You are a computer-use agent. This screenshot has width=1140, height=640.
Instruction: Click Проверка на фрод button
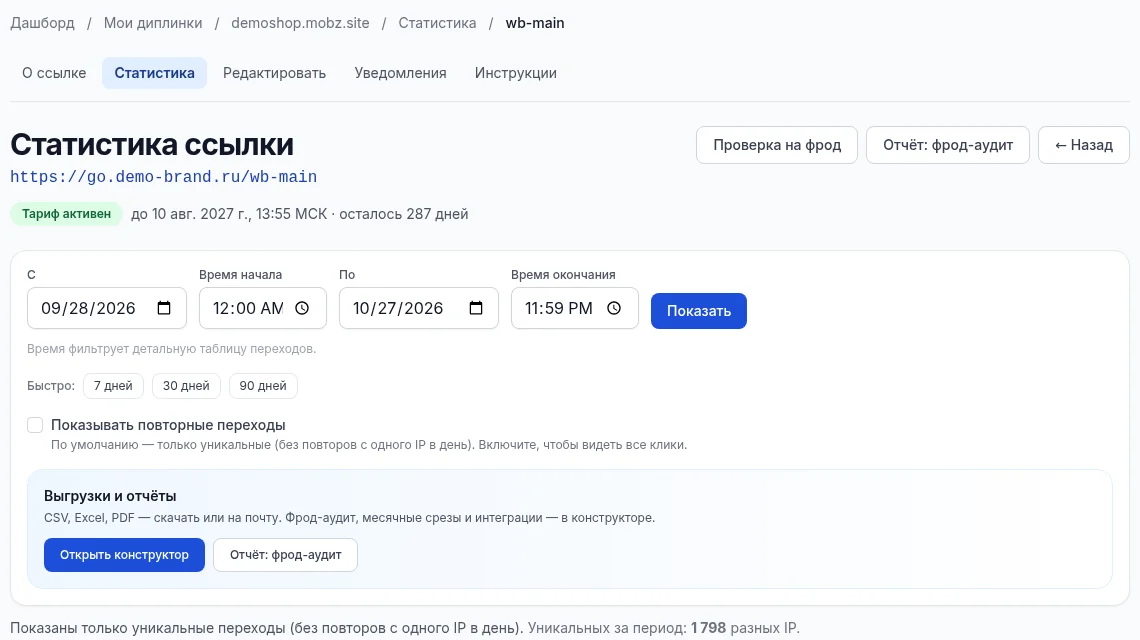tap(776, 145)
